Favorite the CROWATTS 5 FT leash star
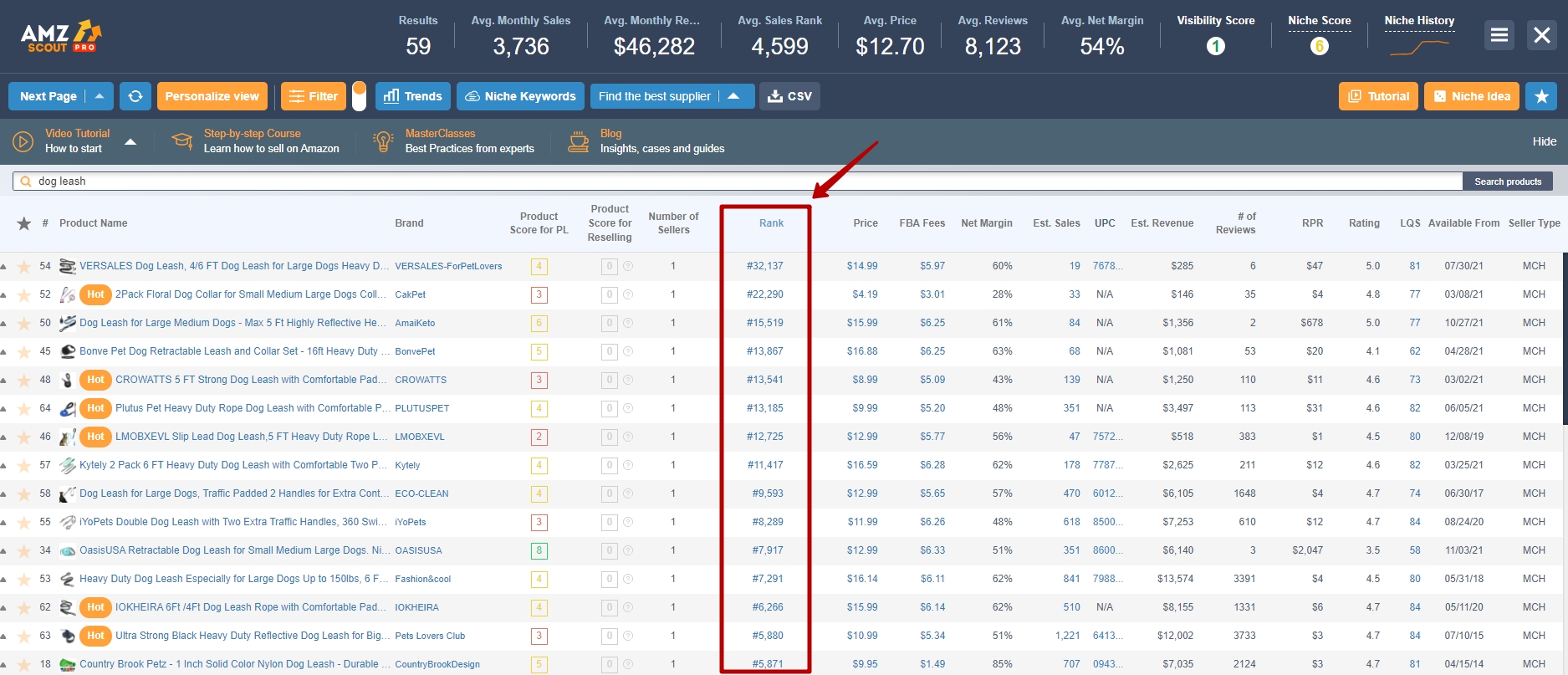Screen dimensions: 1568x675 [24, 381]
